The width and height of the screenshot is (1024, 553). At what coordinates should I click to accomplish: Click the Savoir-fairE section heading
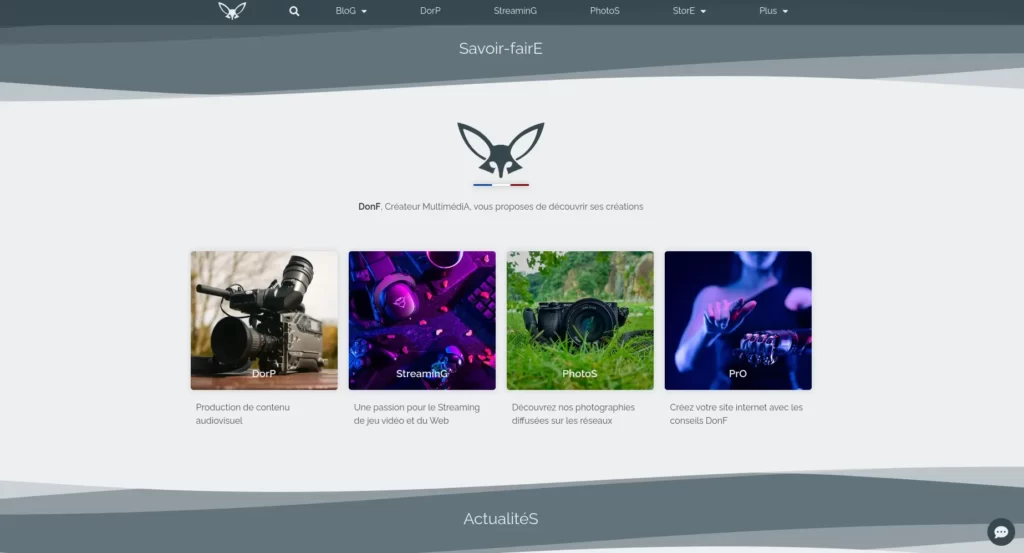click(501, 48)
